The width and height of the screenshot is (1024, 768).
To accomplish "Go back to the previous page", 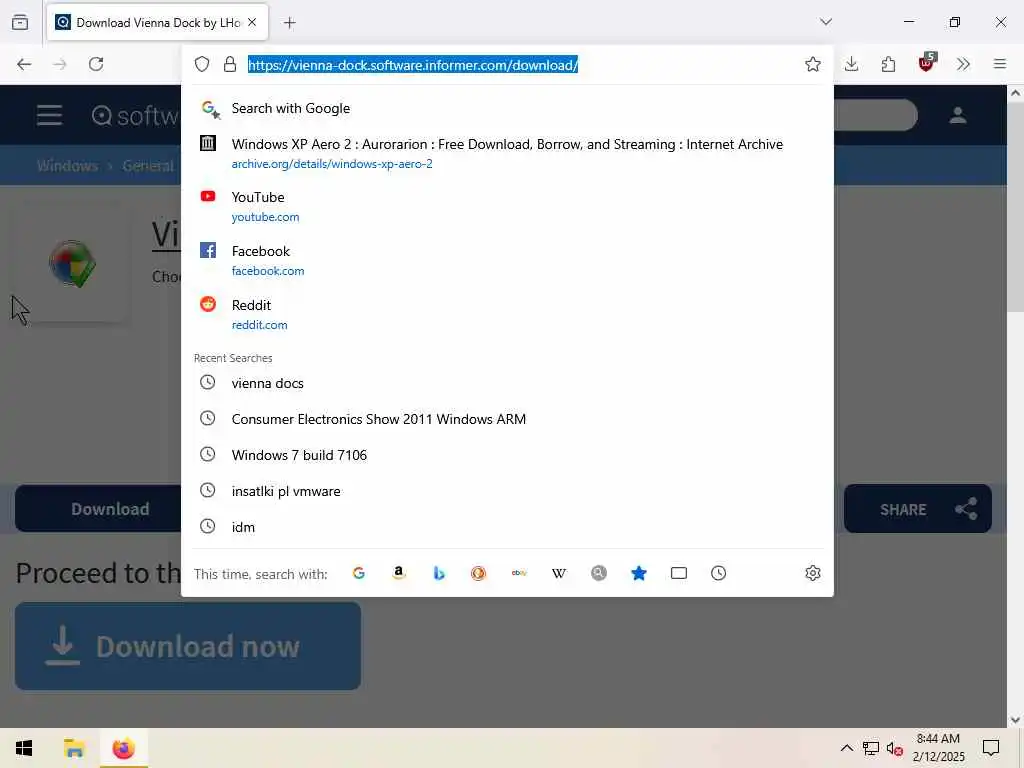I will [24, 64].
